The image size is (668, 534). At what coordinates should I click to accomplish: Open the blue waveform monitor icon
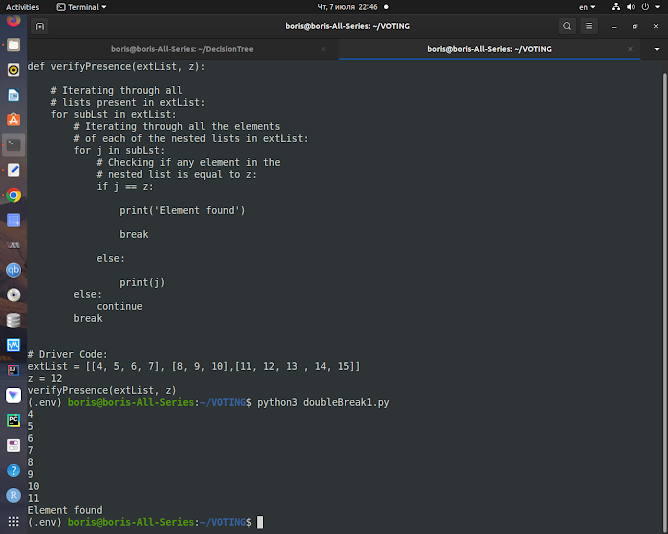[x=14, y=345]
